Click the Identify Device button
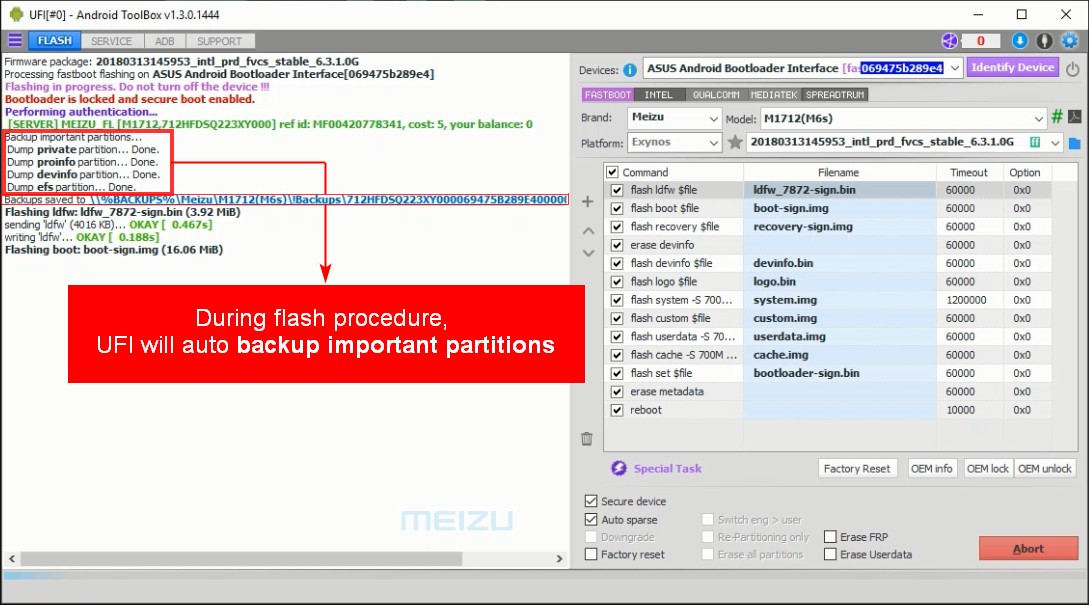 [1013, 67]
